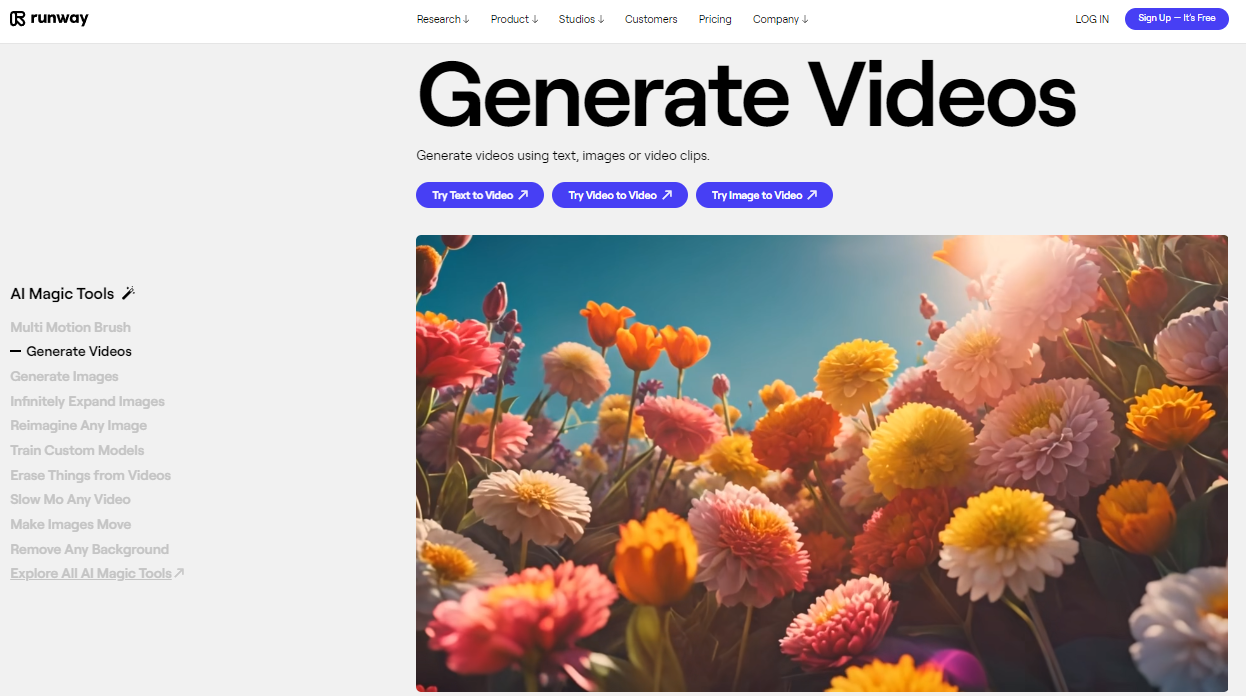Screen dimensions: 1246x696
Task: Select Generate Images in the tools list
Action: tap(64, 376)
